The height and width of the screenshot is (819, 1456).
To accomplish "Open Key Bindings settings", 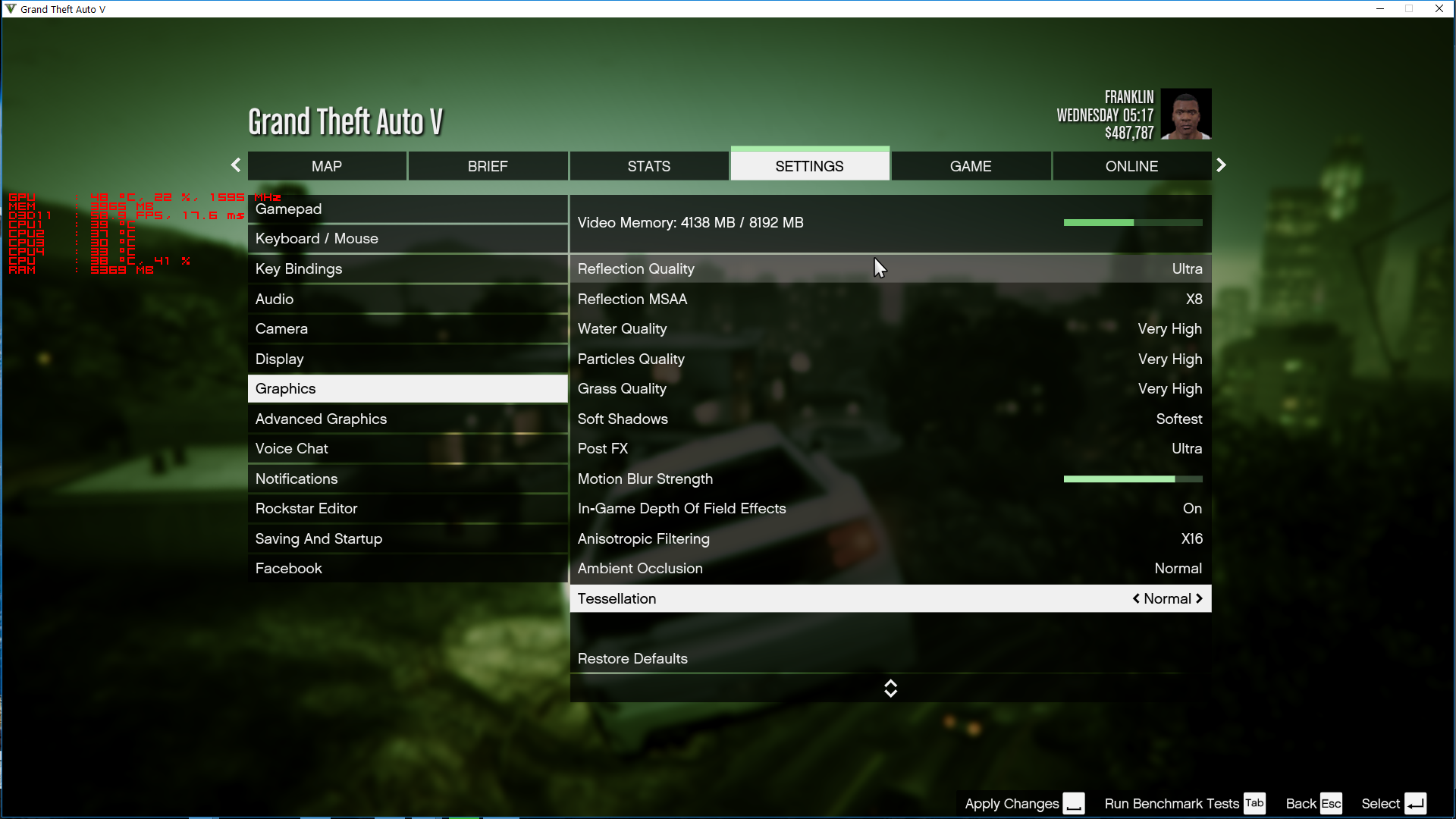I will coord(408,268).
